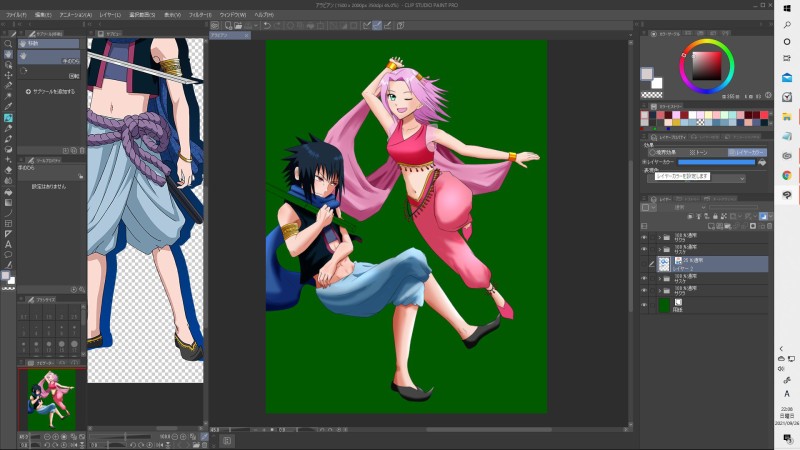Switch to アラビアン canvas tab
The width and height of the screenshot is (800, 450).
[225, 36]
